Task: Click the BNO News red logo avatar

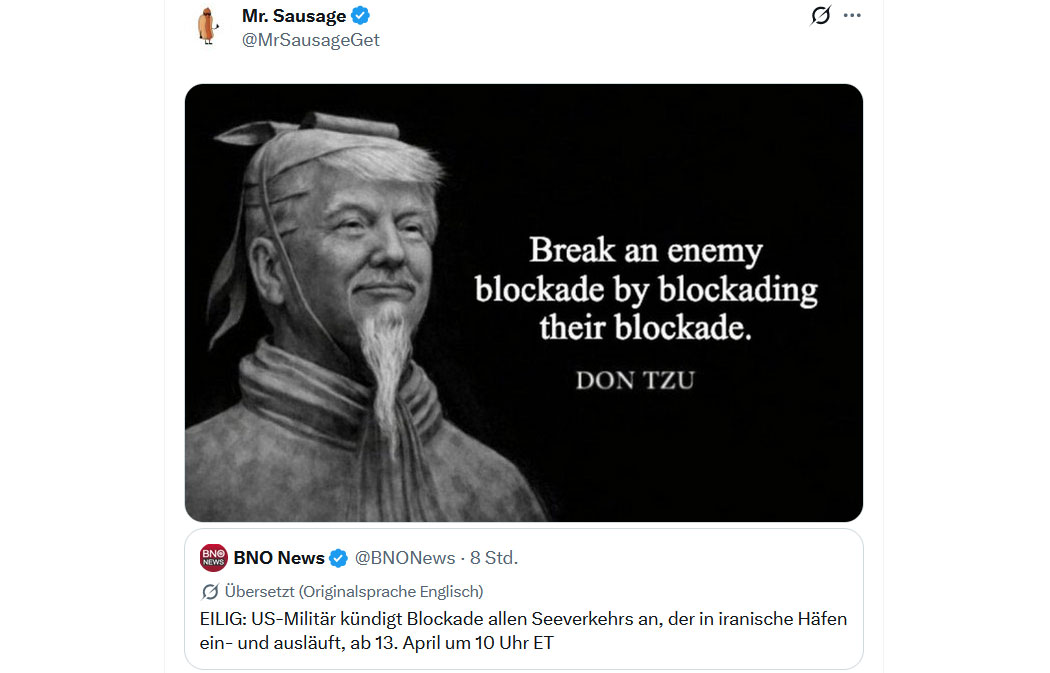Action: pos(214,557)
